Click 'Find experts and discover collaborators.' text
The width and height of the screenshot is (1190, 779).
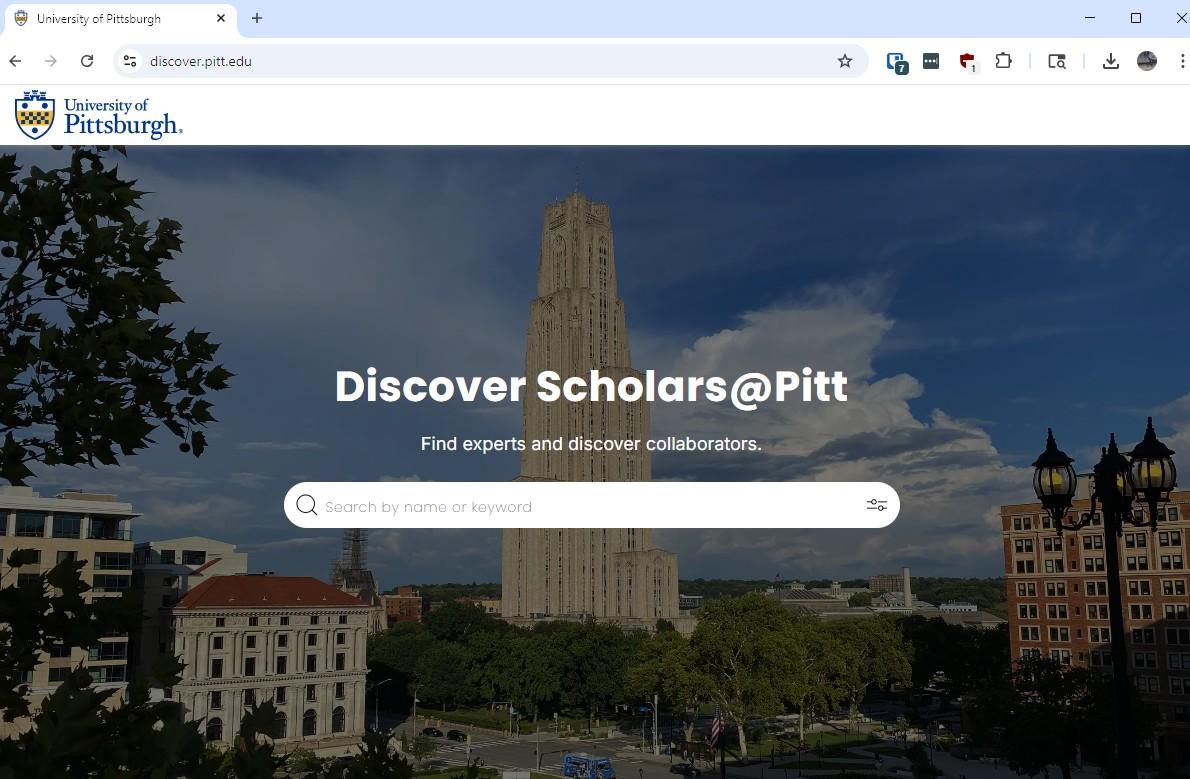591,444
